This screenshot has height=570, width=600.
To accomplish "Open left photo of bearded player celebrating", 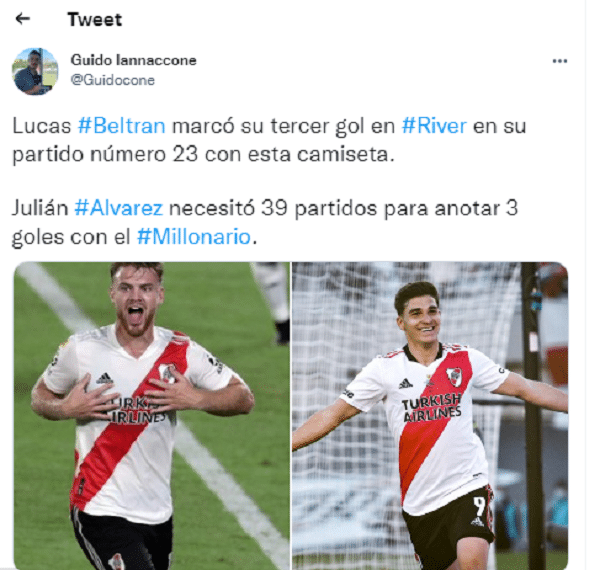I will click(x=152, y=416).
